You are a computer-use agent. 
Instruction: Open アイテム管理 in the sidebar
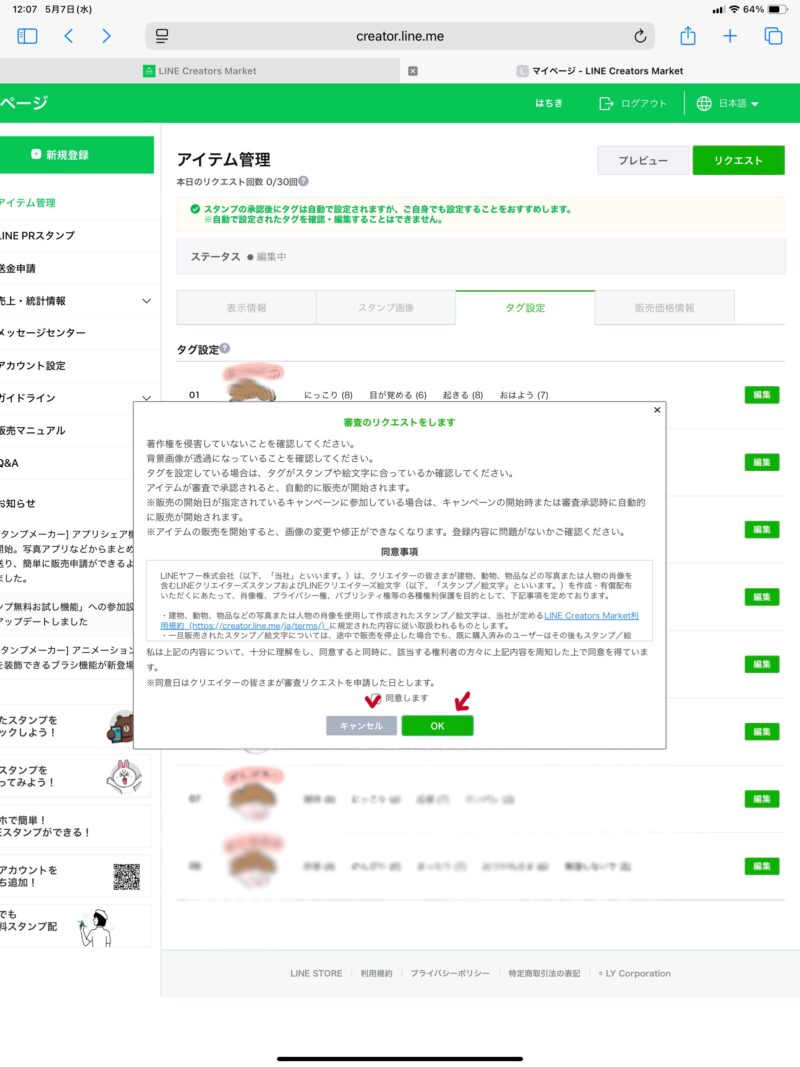tap(28, 203)
